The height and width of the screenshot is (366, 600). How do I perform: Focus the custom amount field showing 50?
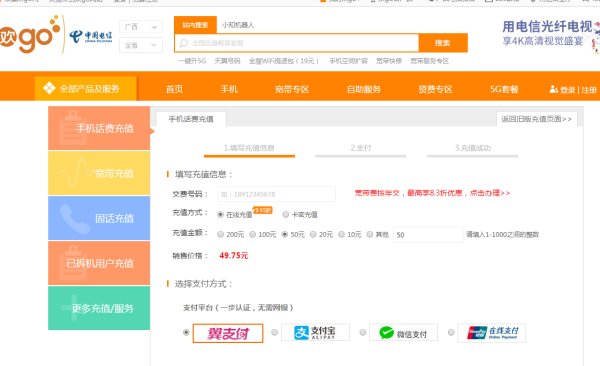point(428,235)
